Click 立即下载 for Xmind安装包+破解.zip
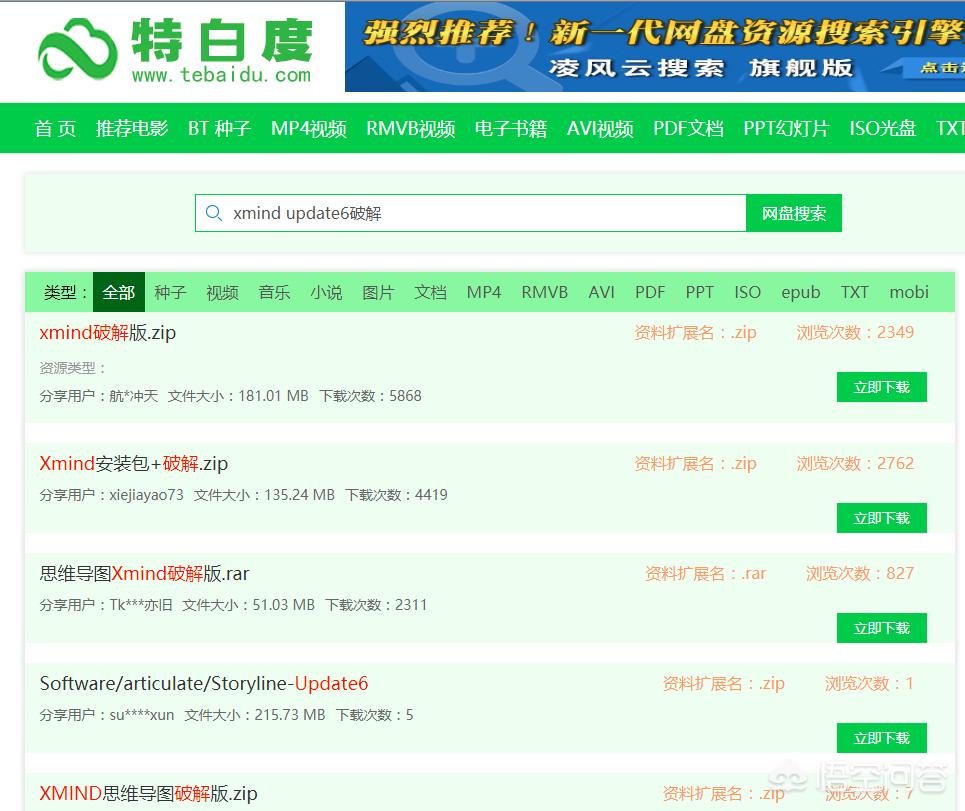 (881, 518)
